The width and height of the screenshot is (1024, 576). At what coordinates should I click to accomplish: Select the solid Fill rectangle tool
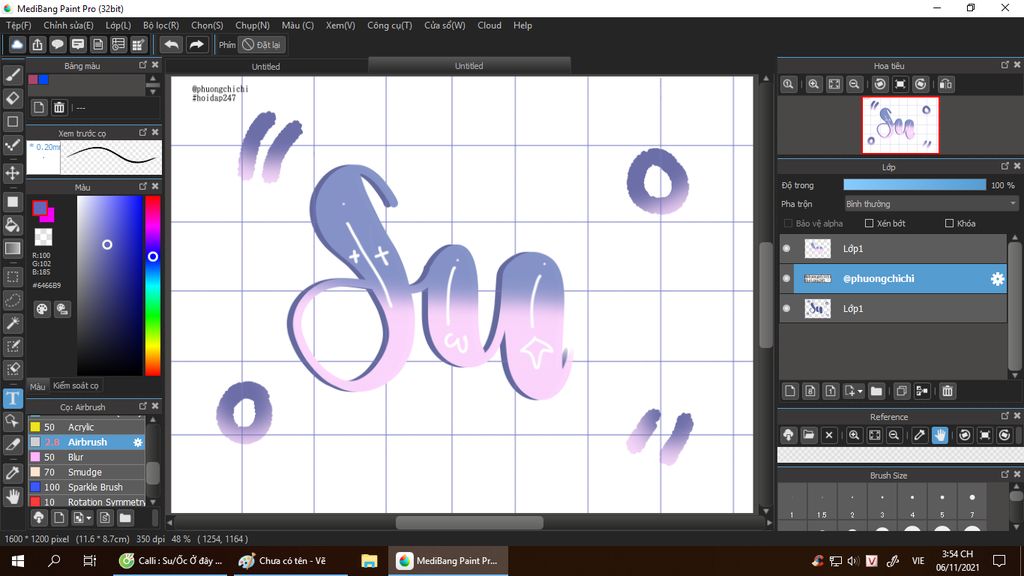pos(12,202)
